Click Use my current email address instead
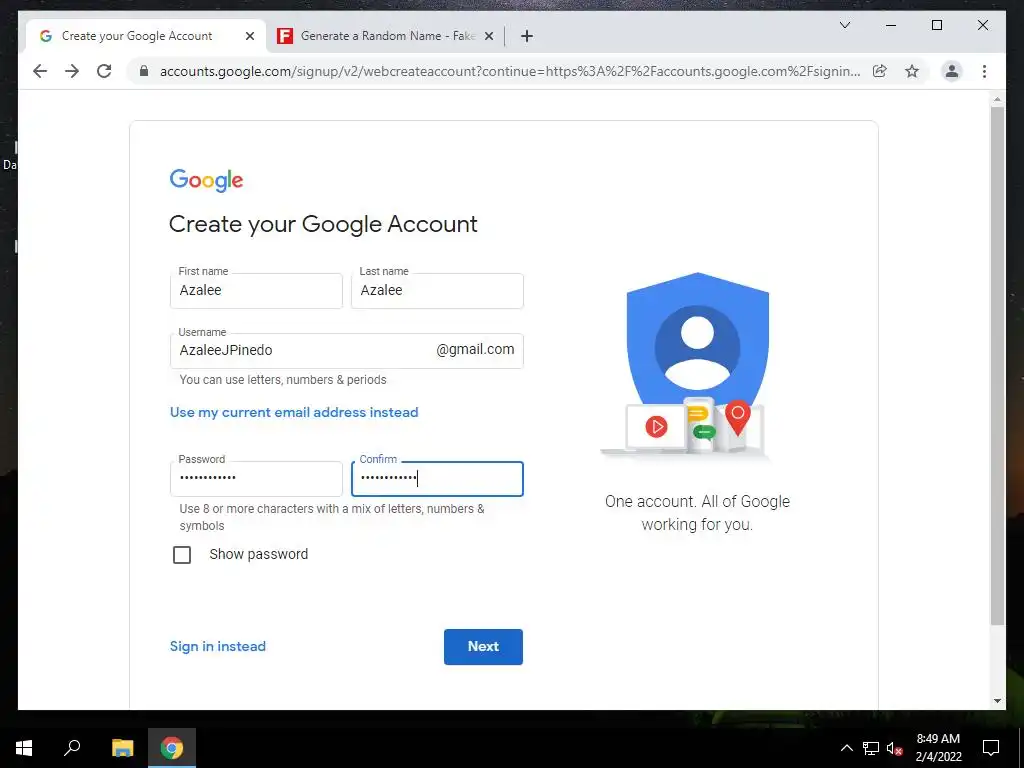This screenshot has height=768, width=1024. (x=294, y=412)
